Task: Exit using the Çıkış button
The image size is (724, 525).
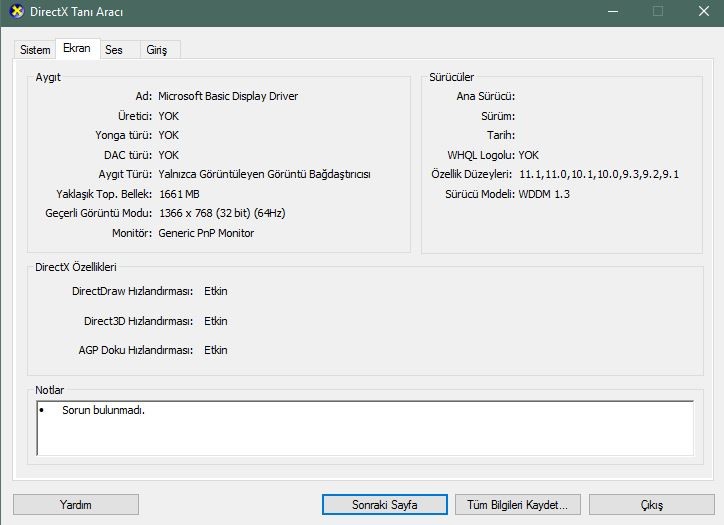Action: 651,505
